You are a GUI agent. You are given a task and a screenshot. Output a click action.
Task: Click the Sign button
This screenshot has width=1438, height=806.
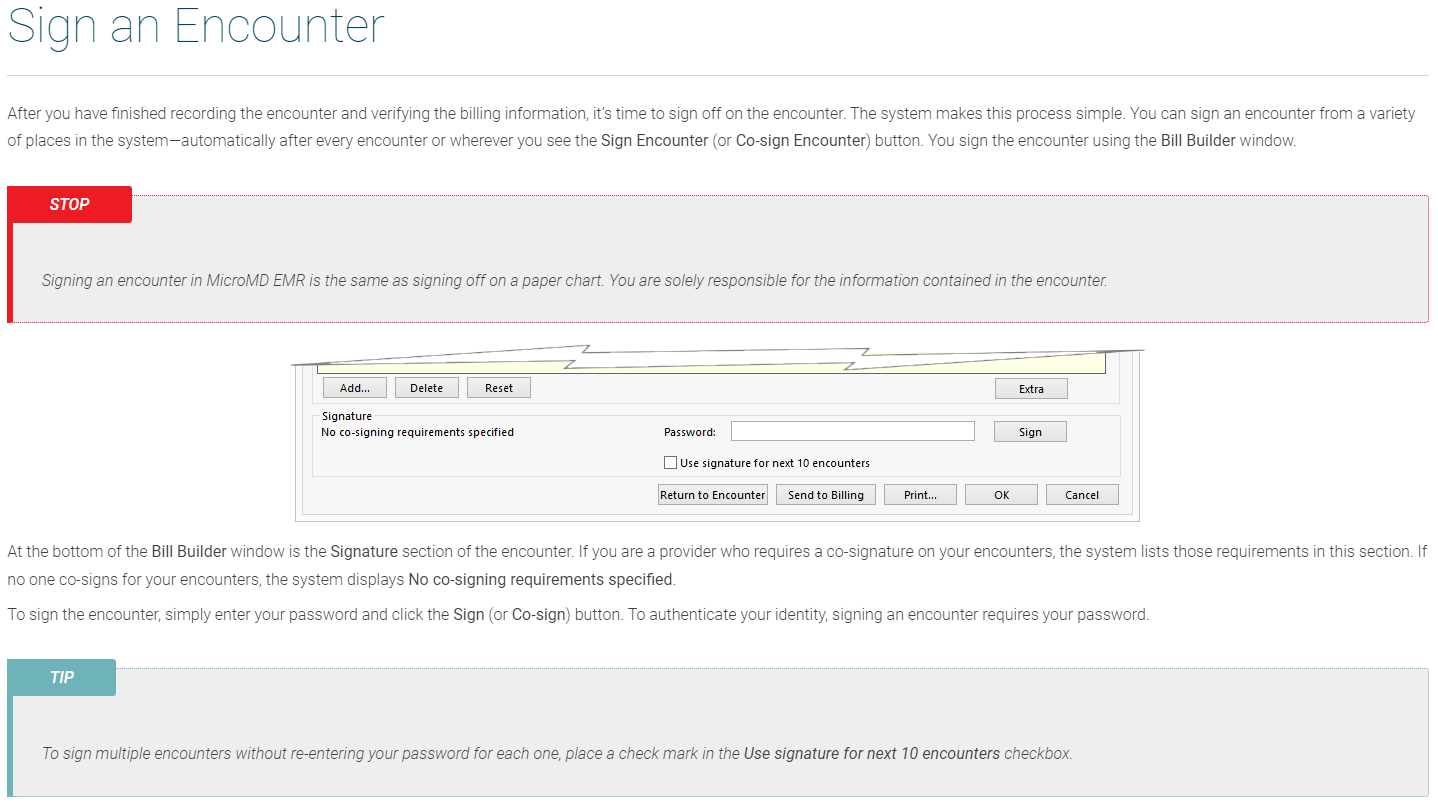1030,432
